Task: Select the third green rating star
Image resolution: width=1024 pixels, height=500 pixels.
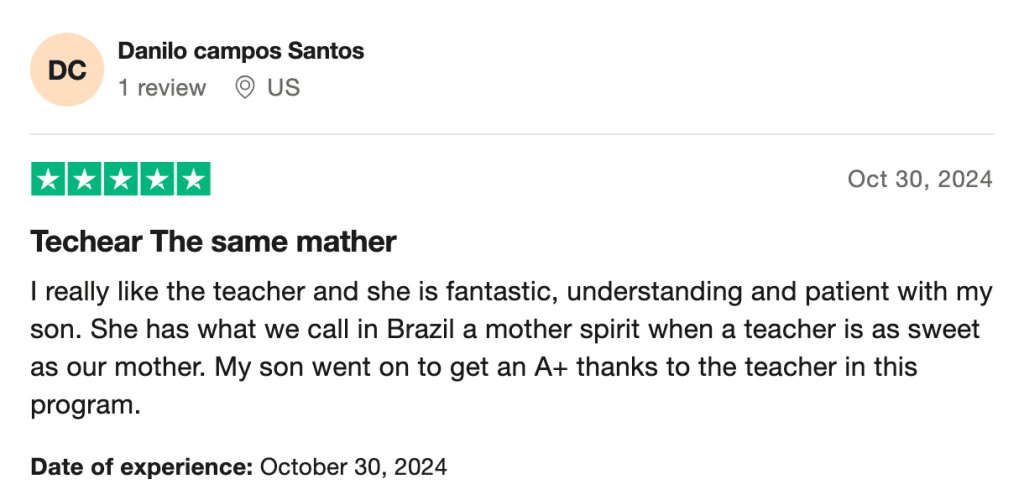Action: [121, 179]
